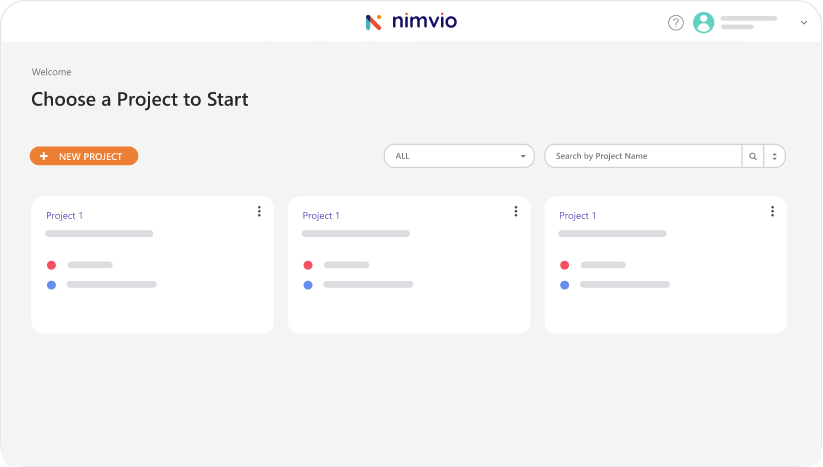Image resolution: width=823 pixels, height=467 pixels.
Task: Expand the user account chevron menu
Action: click(804, 23)
